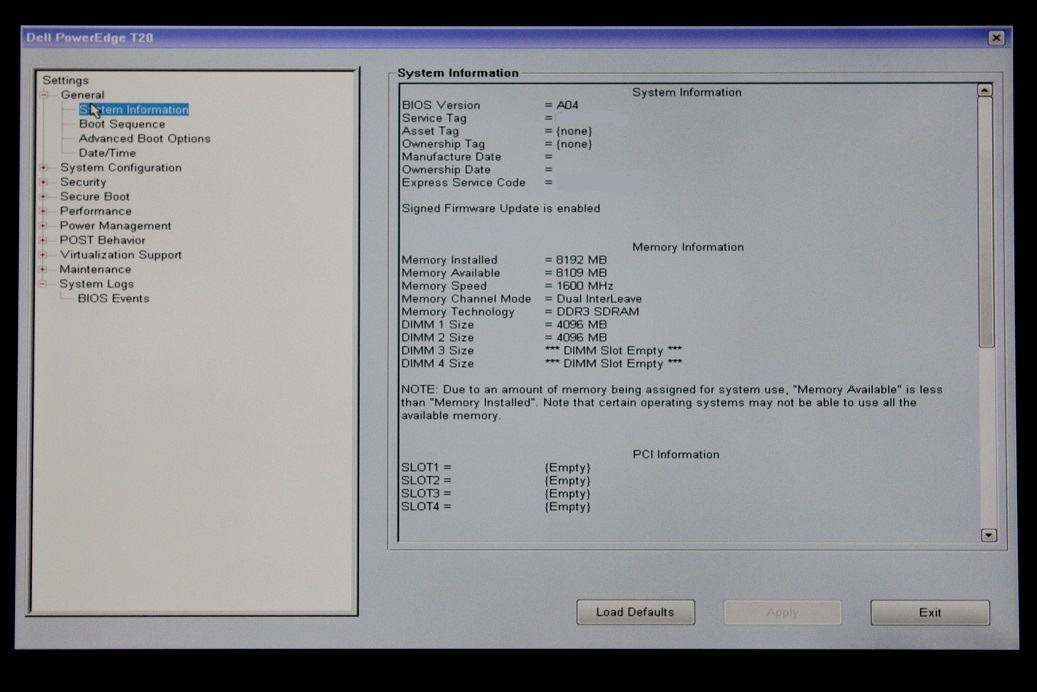Expand the Performance node
The height and width of the screenshot is (692, 1037).
tap(44, 211)
